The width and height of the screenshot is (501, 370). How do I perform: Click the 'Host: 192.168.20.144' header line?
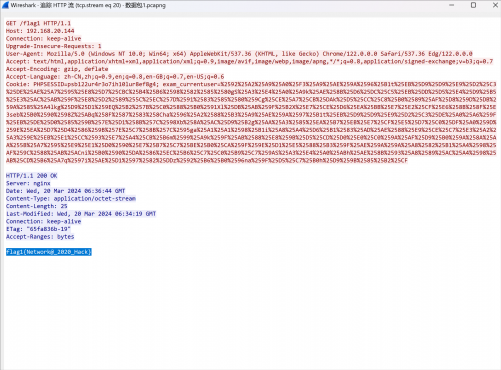40,31
